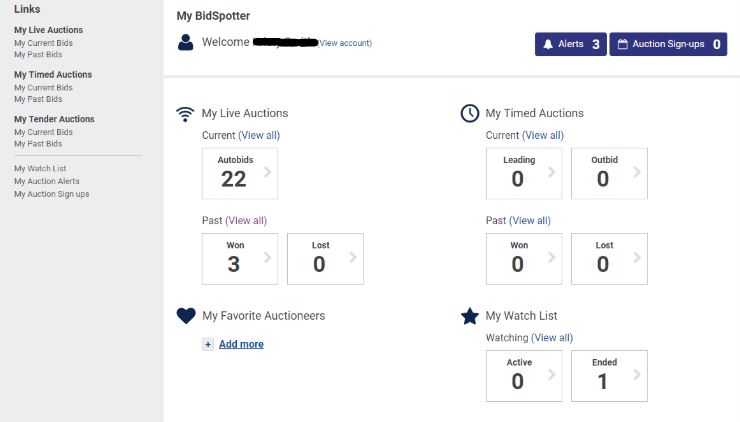Open the Timed Auctions Lost chevron
740x422 pixels.
point(637,257)
